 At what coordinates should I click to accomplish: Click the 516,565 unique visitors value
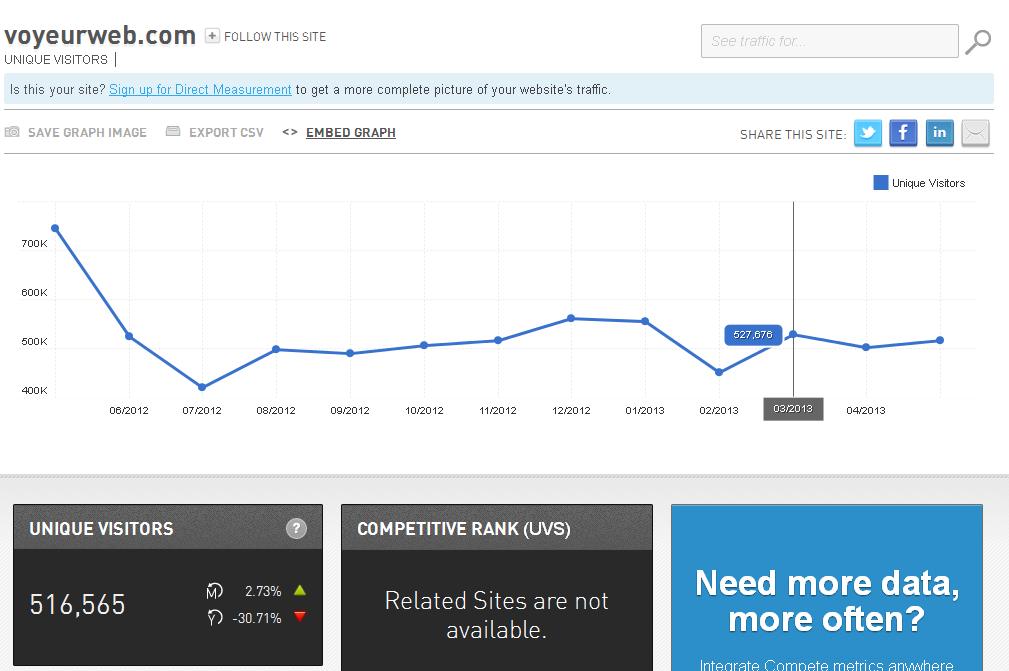pos(77,605)
